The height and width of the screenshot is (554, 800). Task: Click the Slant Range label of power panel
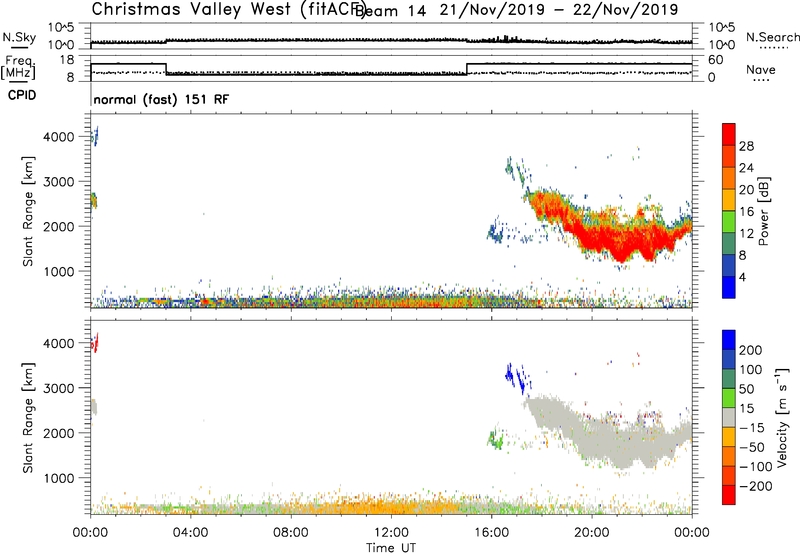[28, 211]
